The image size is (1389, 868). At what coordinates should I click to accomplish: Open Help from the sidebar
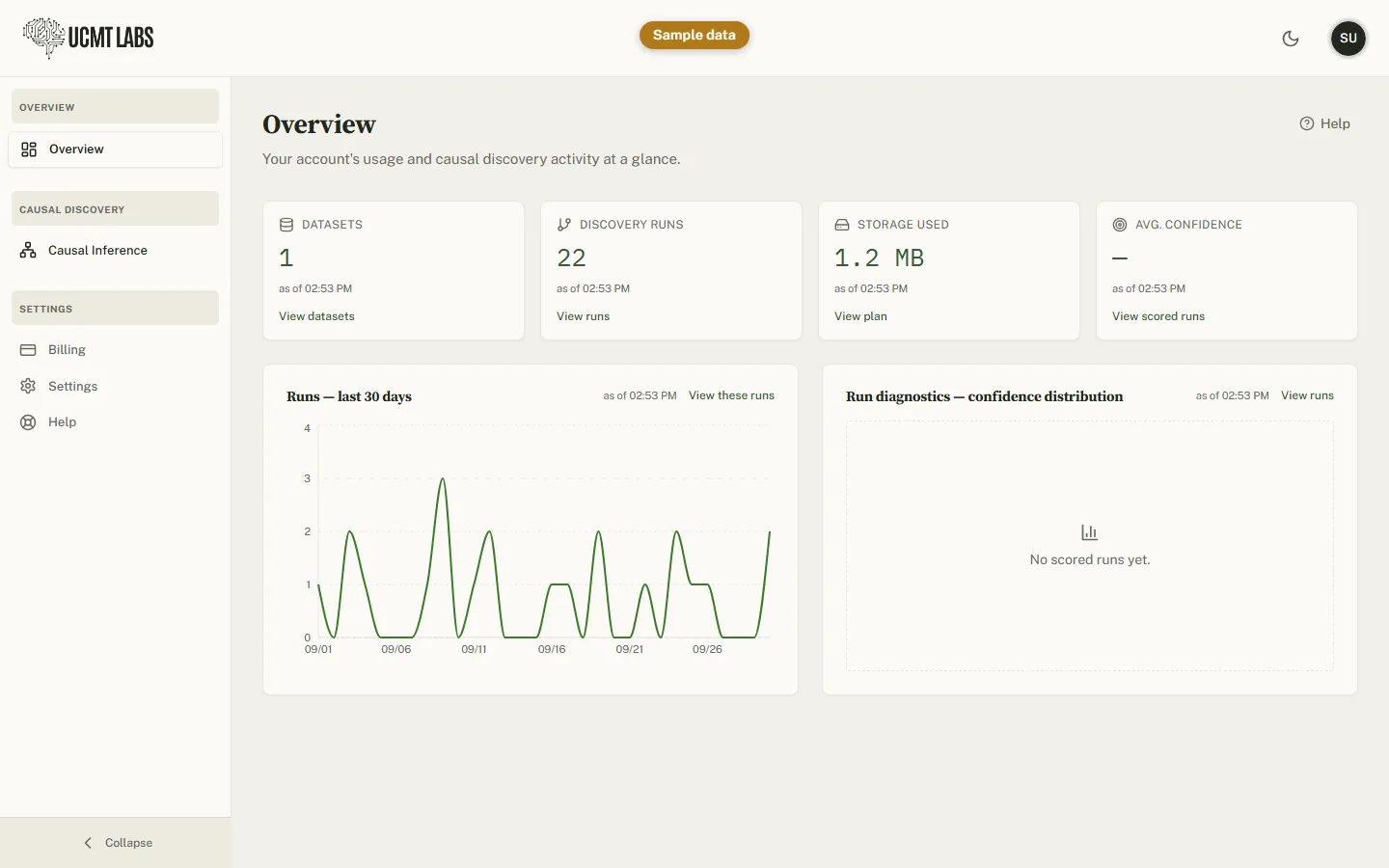116,422
